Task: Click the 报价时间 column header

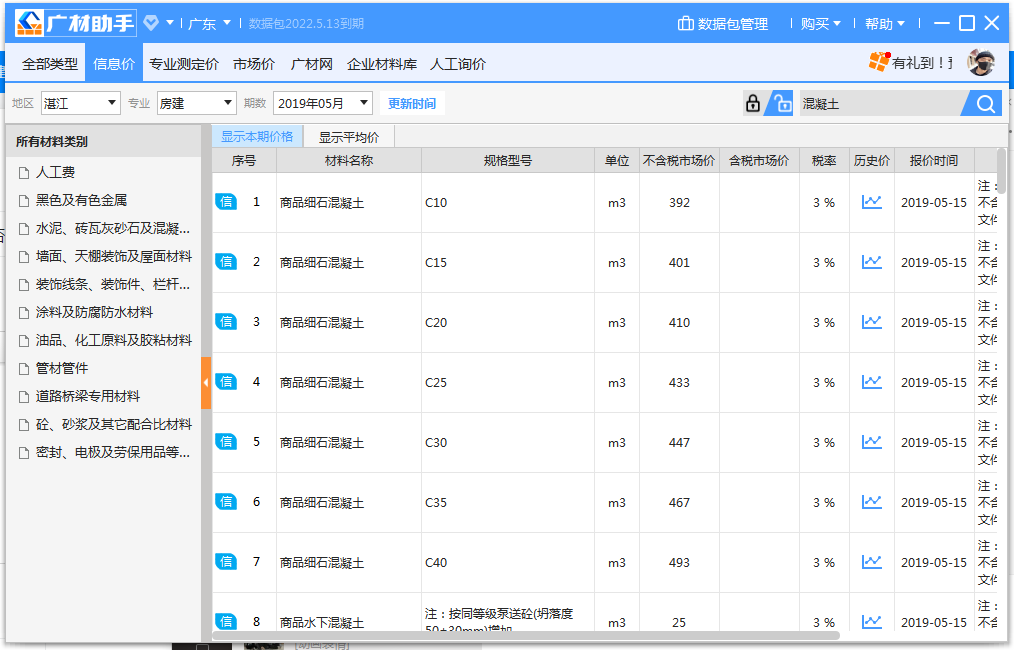Action: (933, 160)
